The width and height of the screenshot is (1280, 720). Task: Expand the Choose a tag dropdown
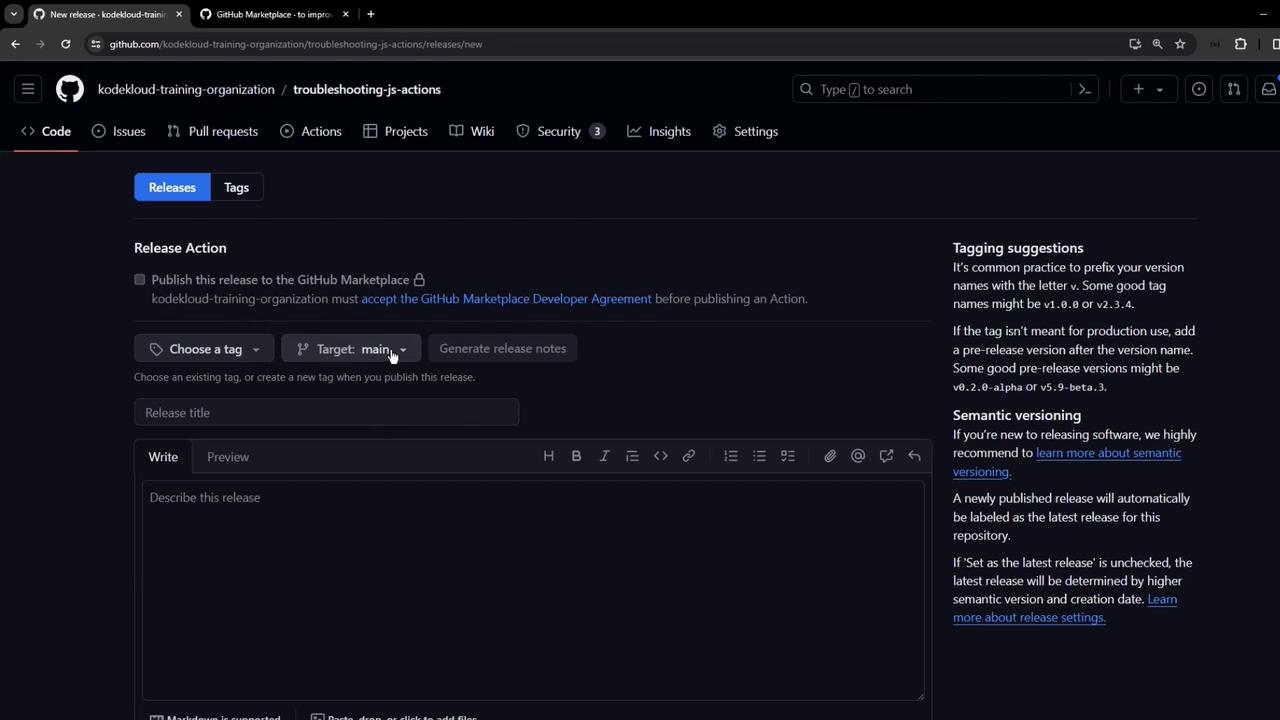204,349
